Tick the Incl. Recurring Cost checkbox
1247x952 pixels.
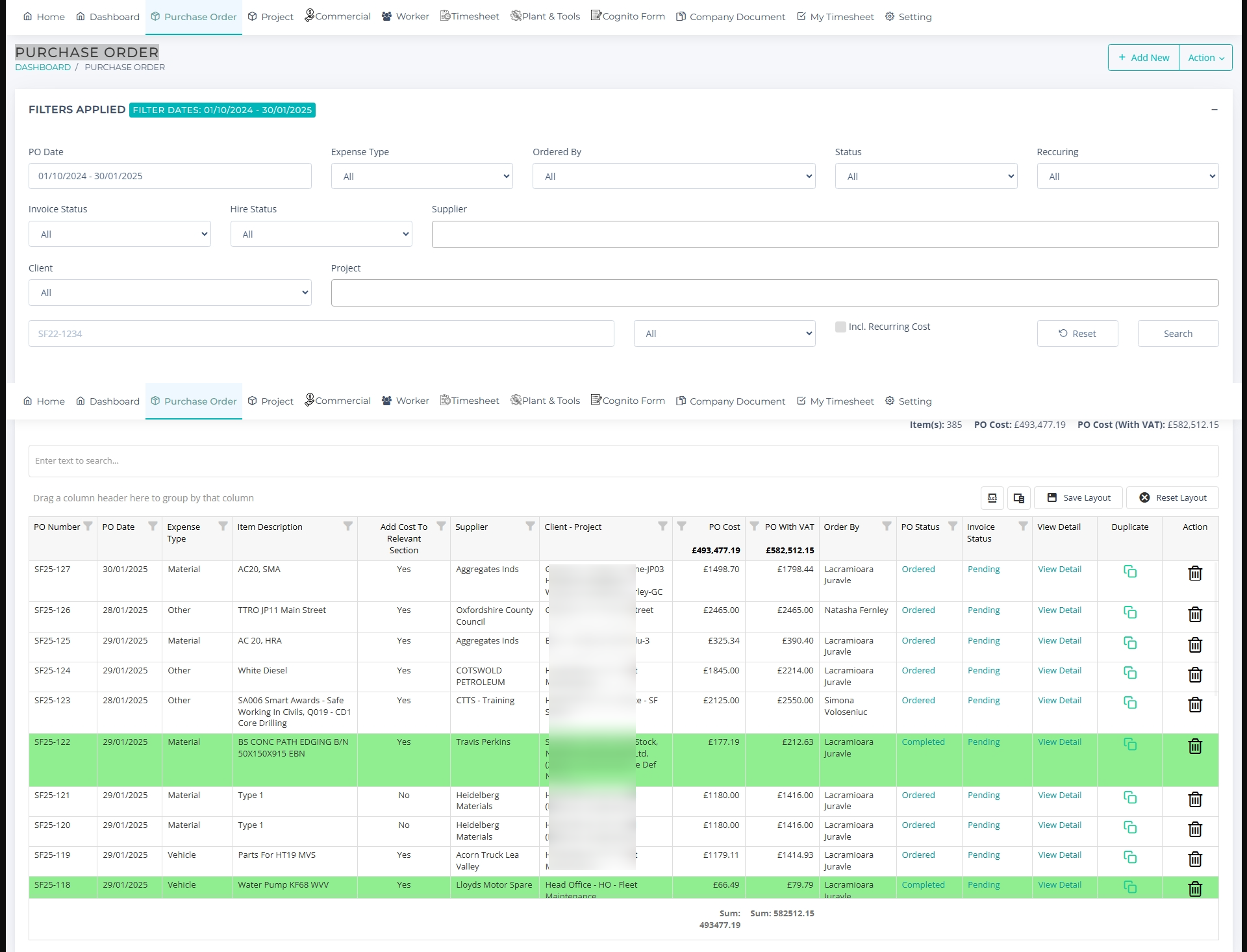point(840,327)
